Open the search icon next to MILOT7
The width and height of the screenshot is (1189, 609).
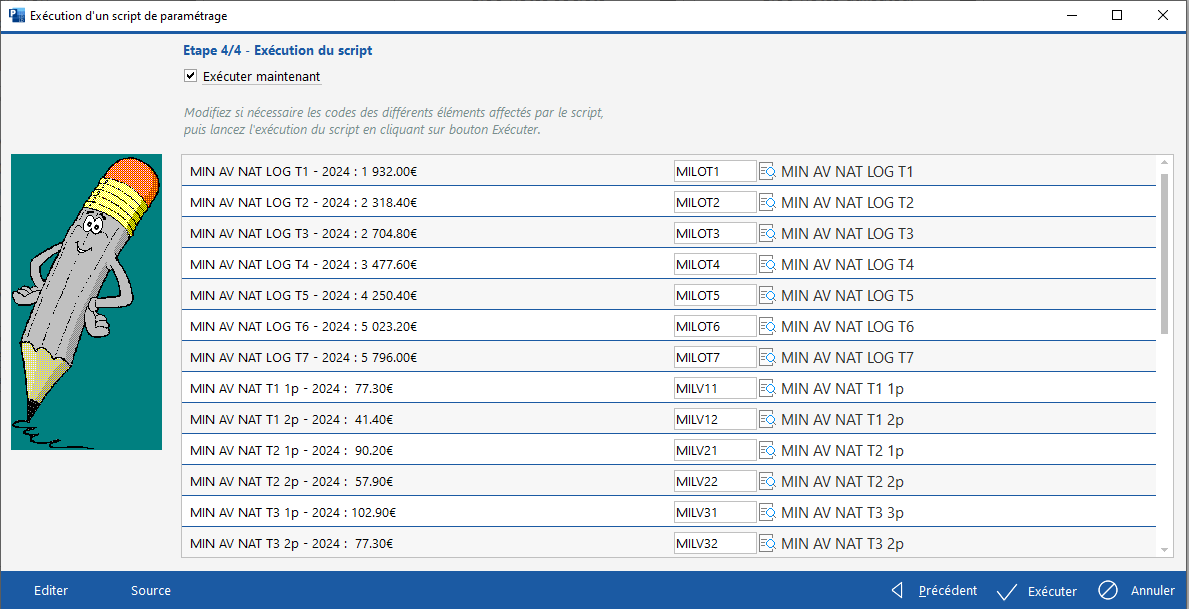[767, 358]
